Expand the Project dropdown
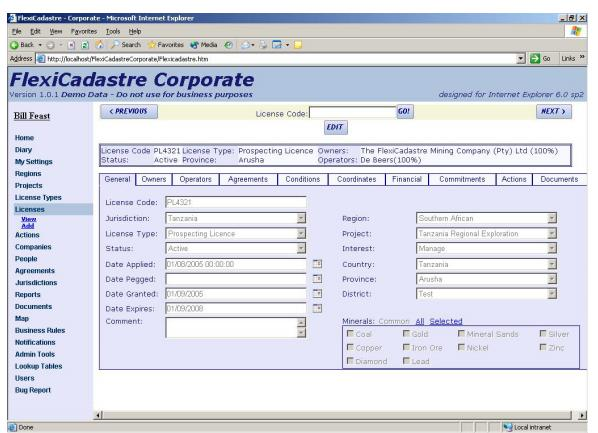 pyautogui.click(x=552, y=233)
